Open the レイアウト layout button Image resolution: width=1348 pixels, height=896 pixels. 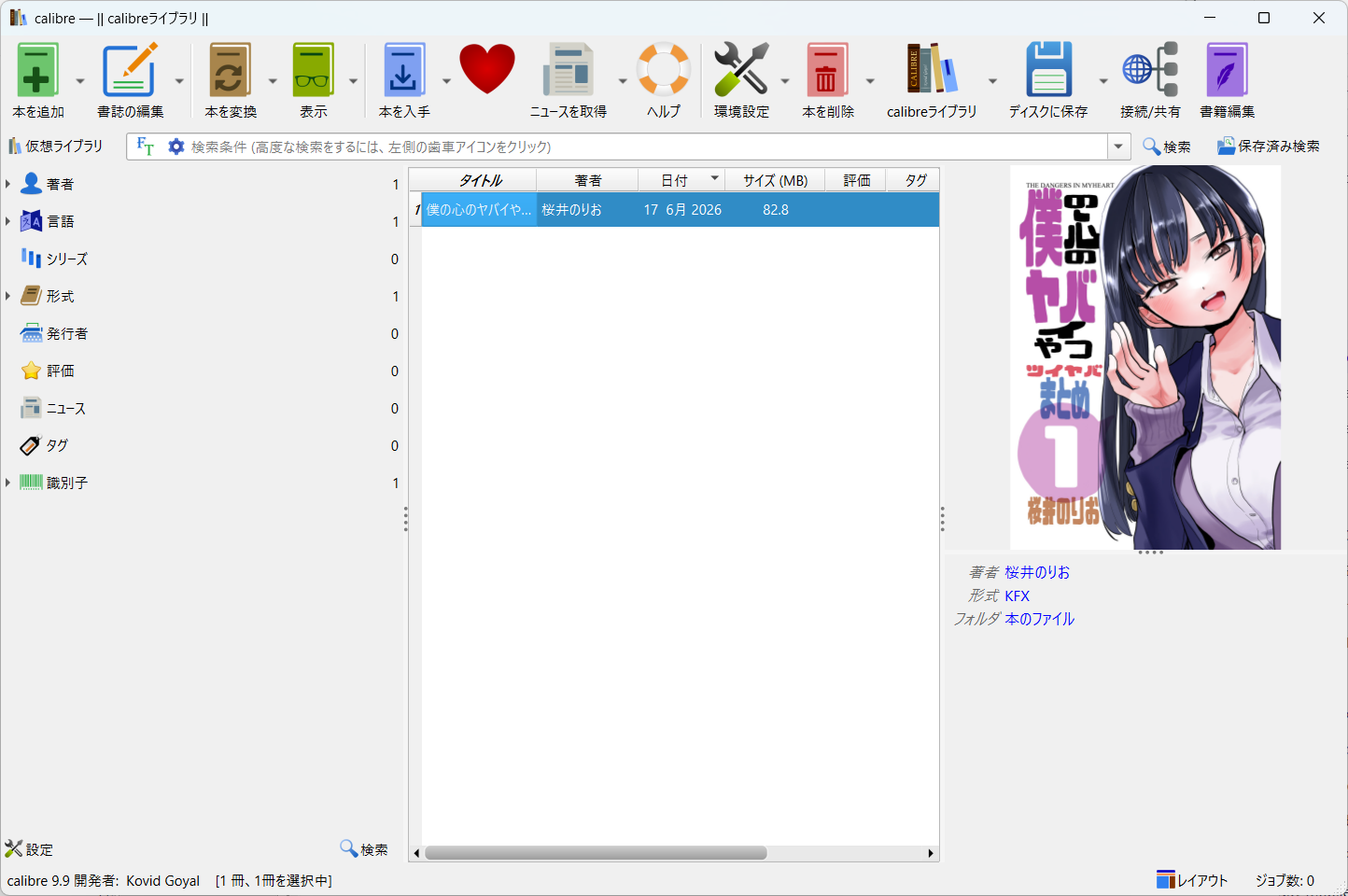[1192, 880]
